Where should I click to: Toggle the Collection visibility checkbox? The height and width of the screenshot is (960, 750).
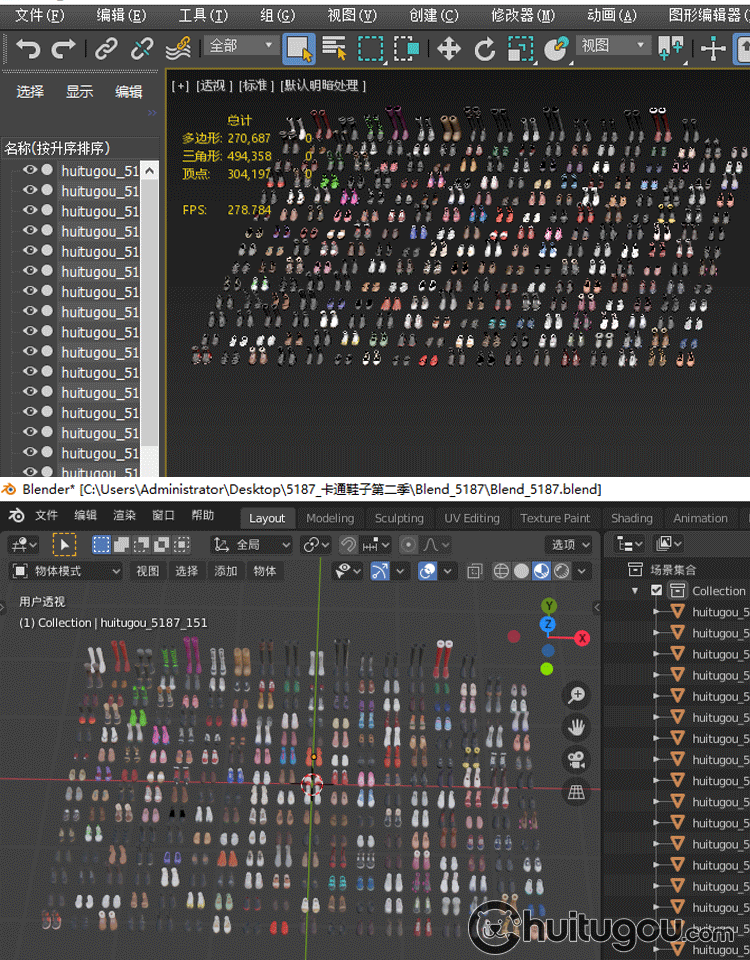657,590
